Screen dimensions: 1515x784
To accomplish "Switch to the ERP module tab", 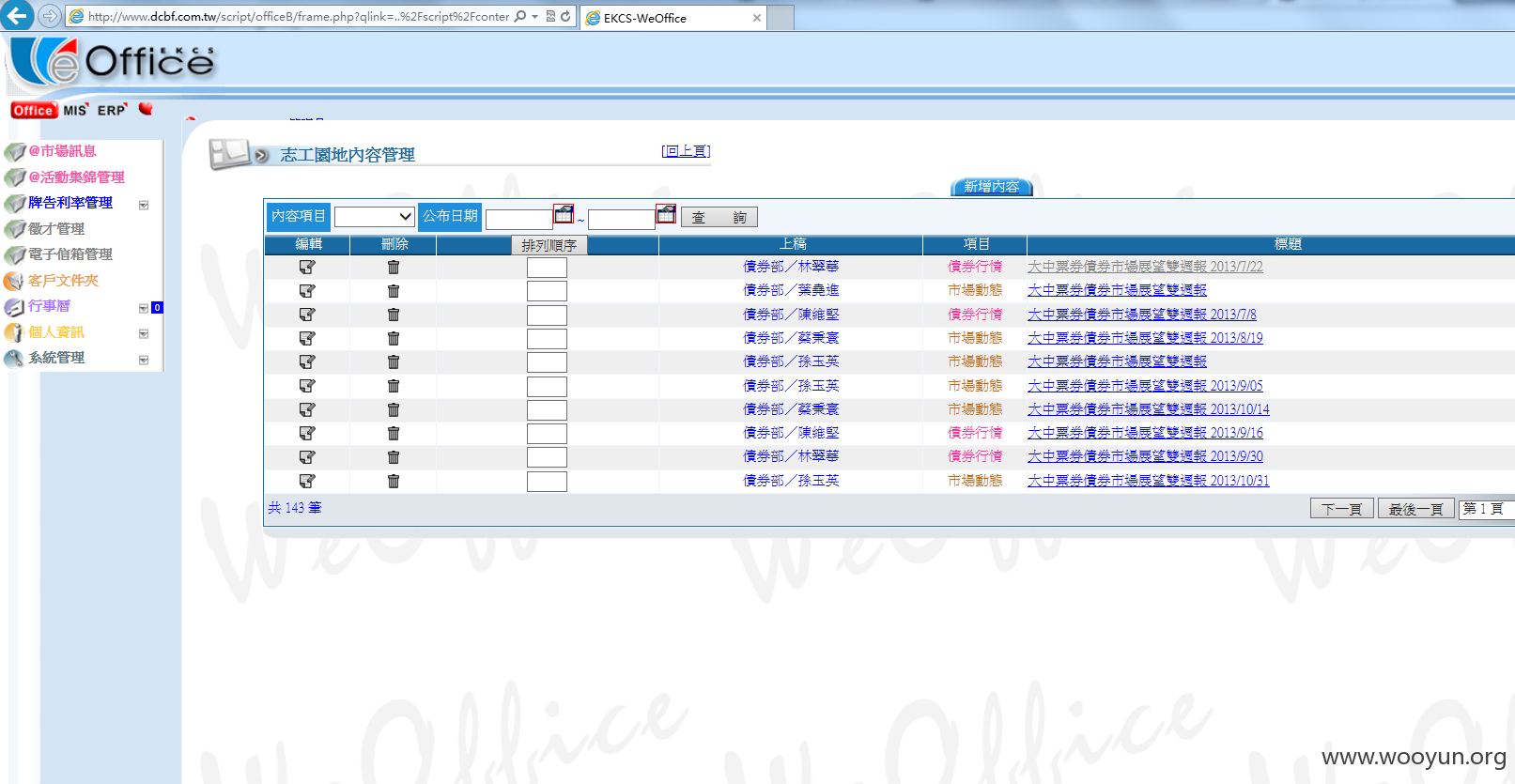I will tap(112, 111).
